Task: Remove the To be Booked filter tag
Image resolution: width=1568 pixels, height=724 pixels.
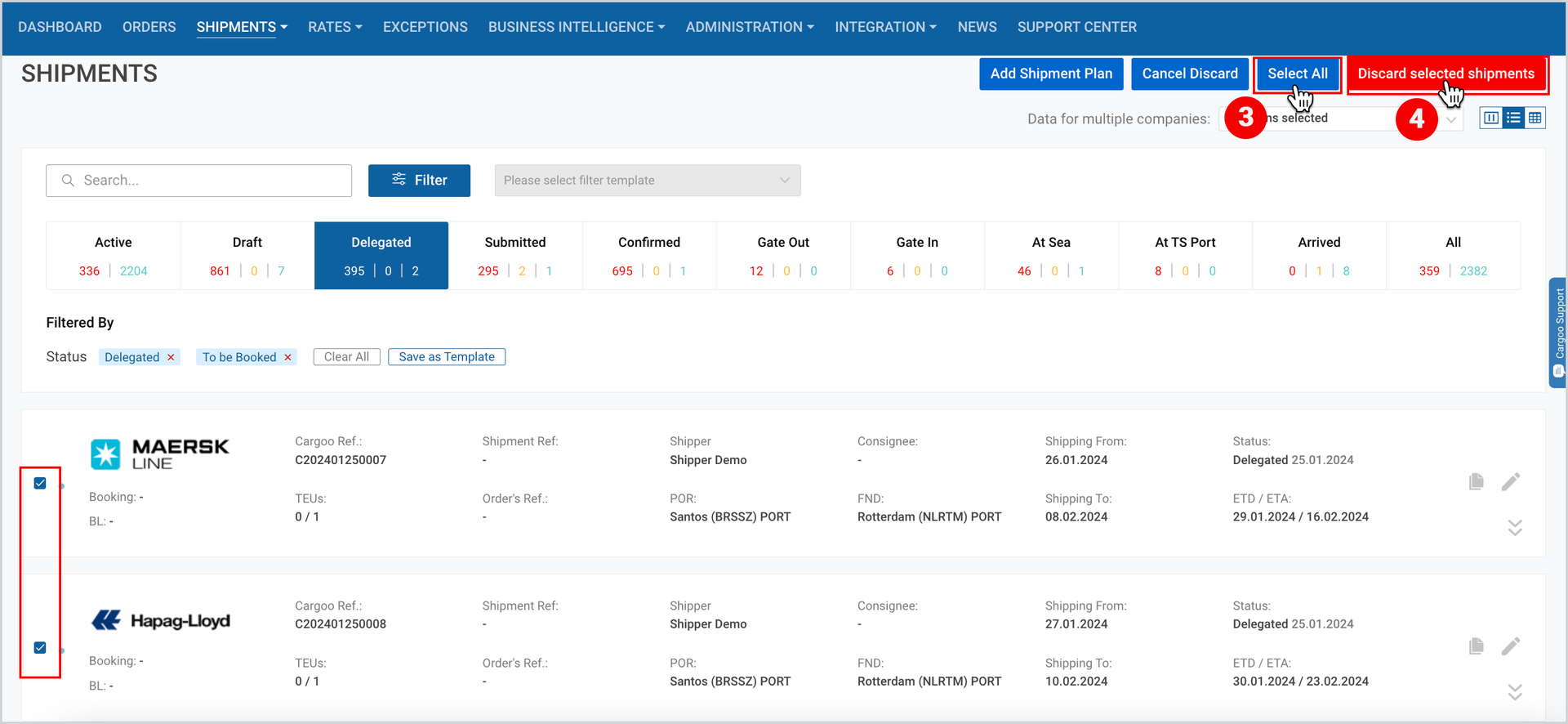Action: point(287,357)
